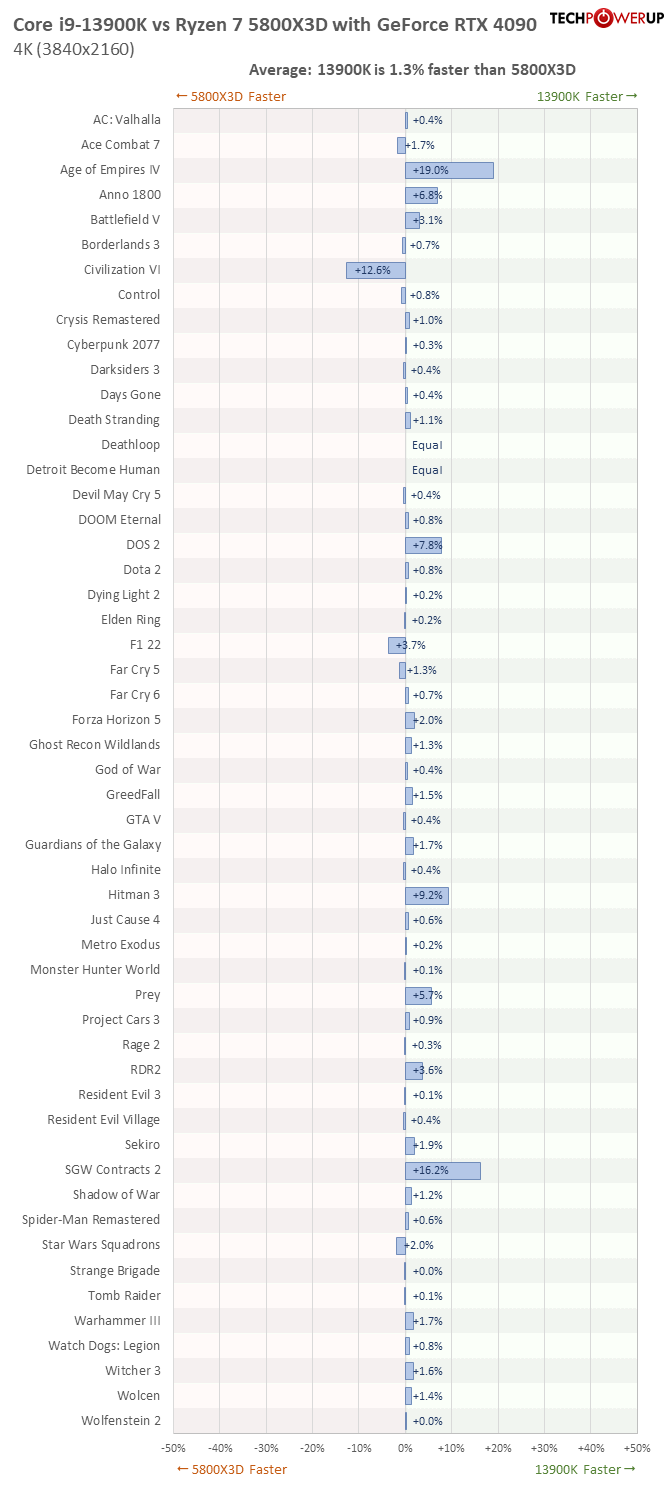
Task: Click the Hitman 3 +9.2% bar
Action: pos(427,895)
